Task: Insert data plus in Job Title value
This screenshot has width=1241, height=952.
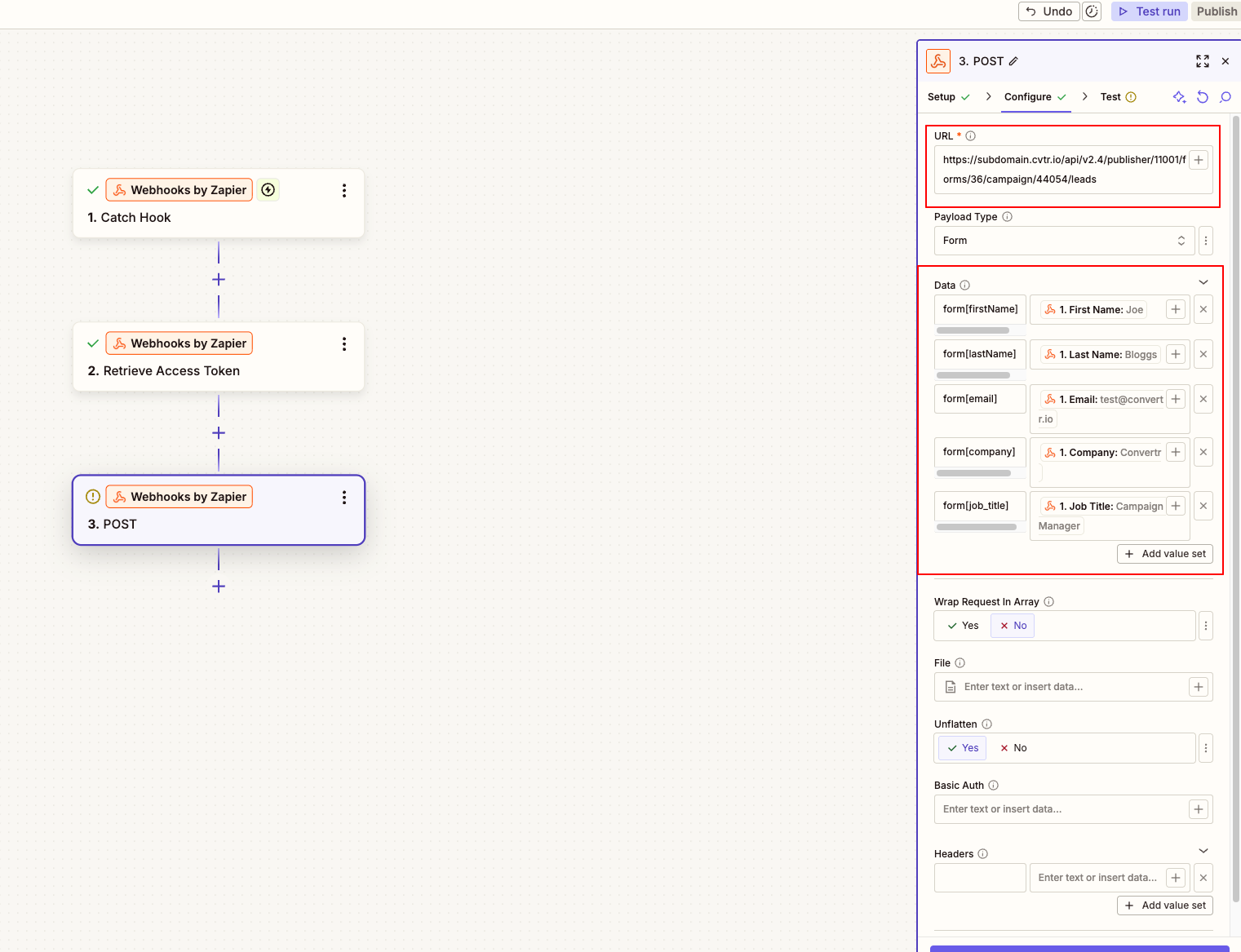Action: pyautogui.click(x=1176, y=506)
